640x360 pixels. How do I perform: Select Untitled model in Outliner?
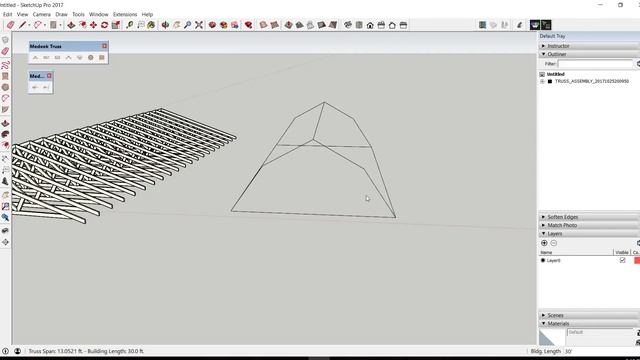click(x=556, y=74)
